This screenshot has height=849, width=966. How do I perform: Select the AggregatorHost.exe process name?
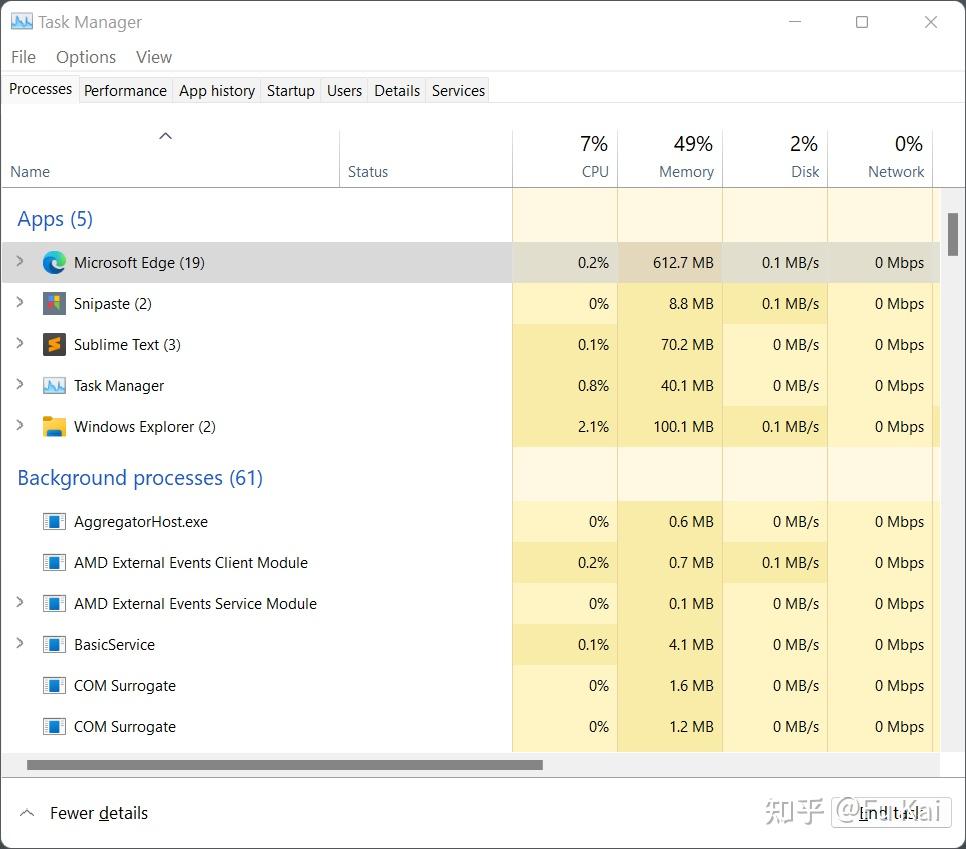pos(141,522)
